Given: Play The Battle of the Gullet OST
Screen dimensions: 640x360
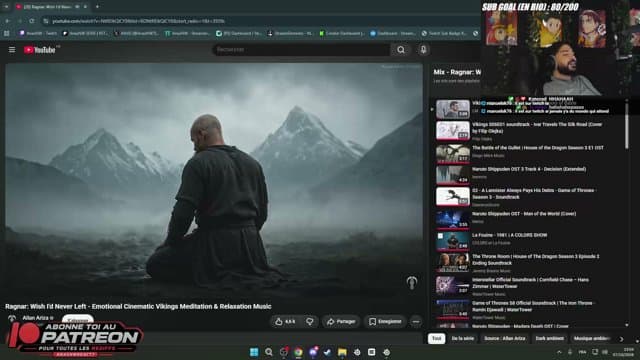Looking at the screenshot, I should [538, 148].
